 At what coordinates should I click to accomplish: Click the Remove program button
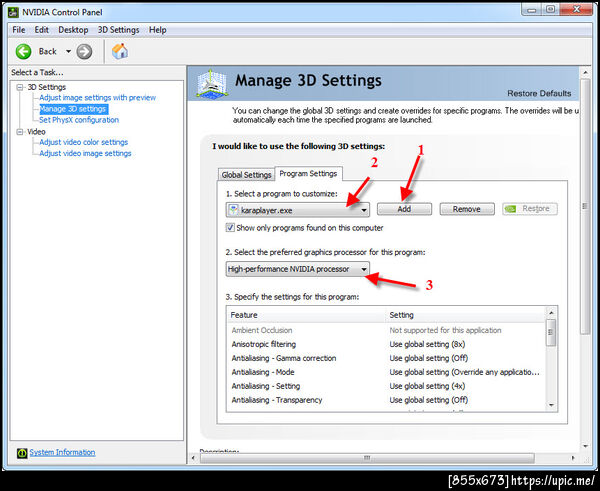pyautogui.click(x=466, y=209)
